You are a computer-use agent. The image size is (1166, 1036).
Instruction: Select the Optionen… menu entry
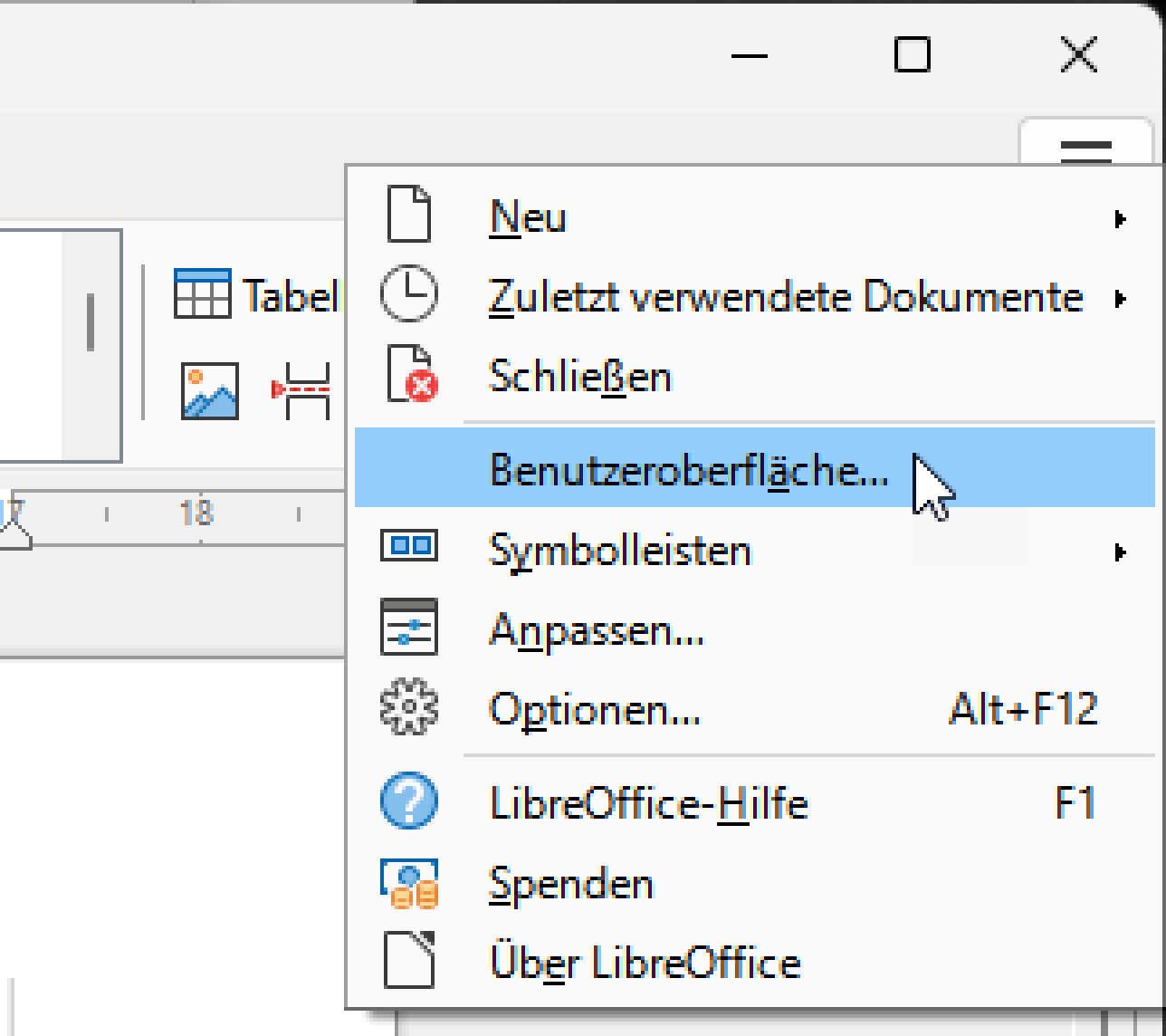tap(595, 709)
